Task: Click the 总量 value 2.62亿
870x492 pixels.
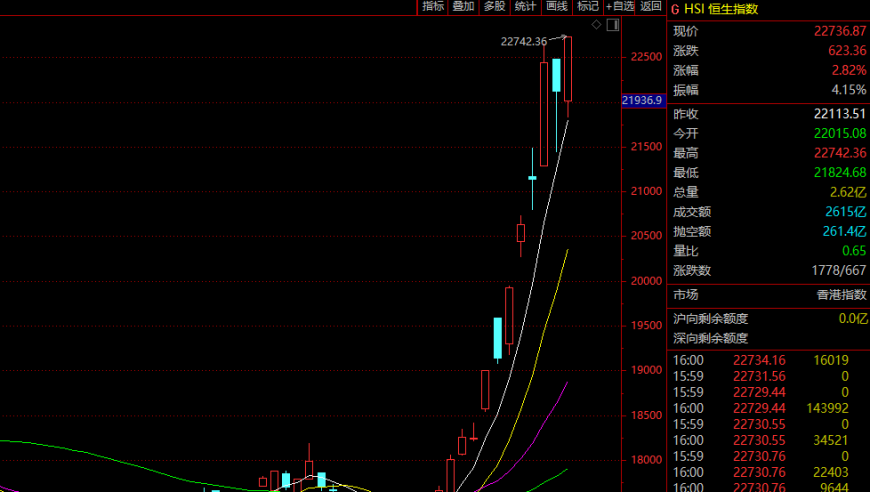Action: 848,192
